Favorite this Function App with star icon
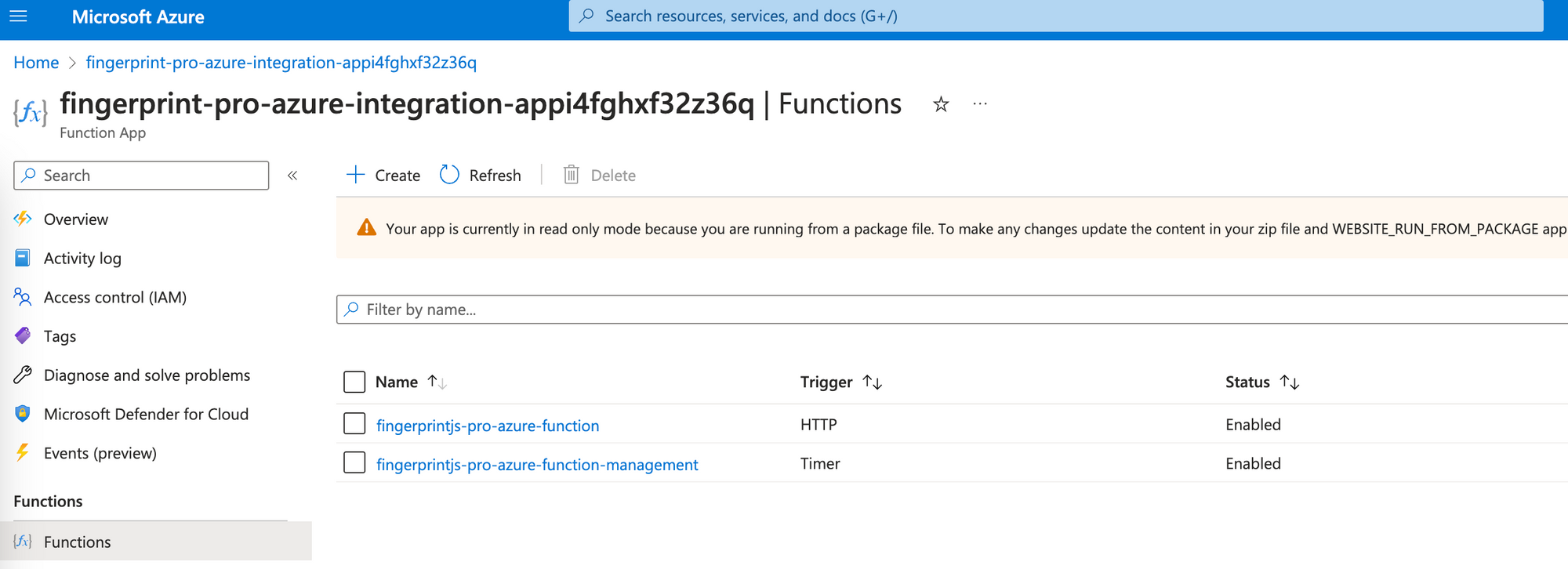This screenshot has height=569, width=1568. pyautogui.click(x=941, y=104)
